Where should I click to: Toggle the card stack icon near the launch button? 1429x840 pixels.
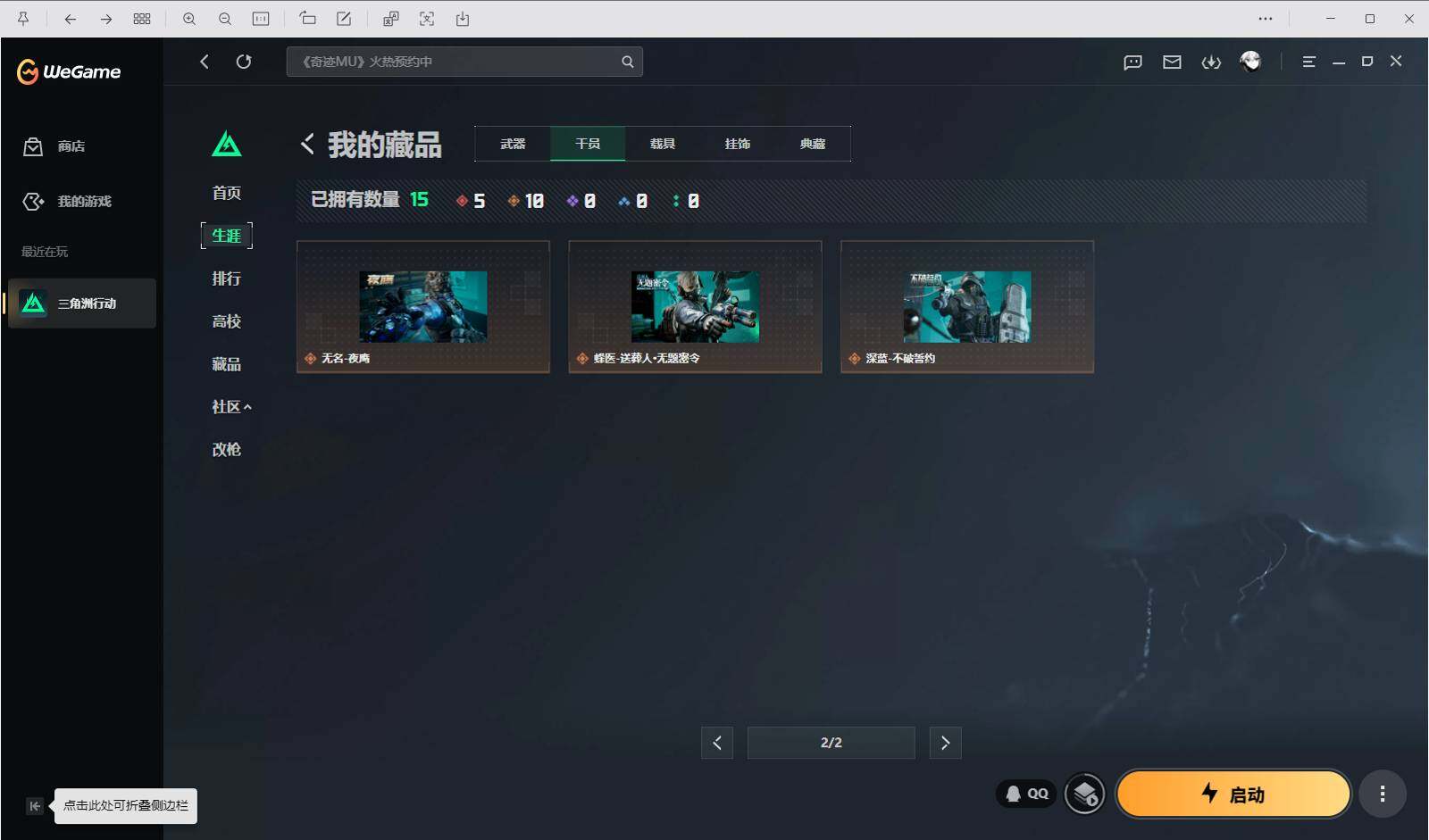coord(1086,793)
